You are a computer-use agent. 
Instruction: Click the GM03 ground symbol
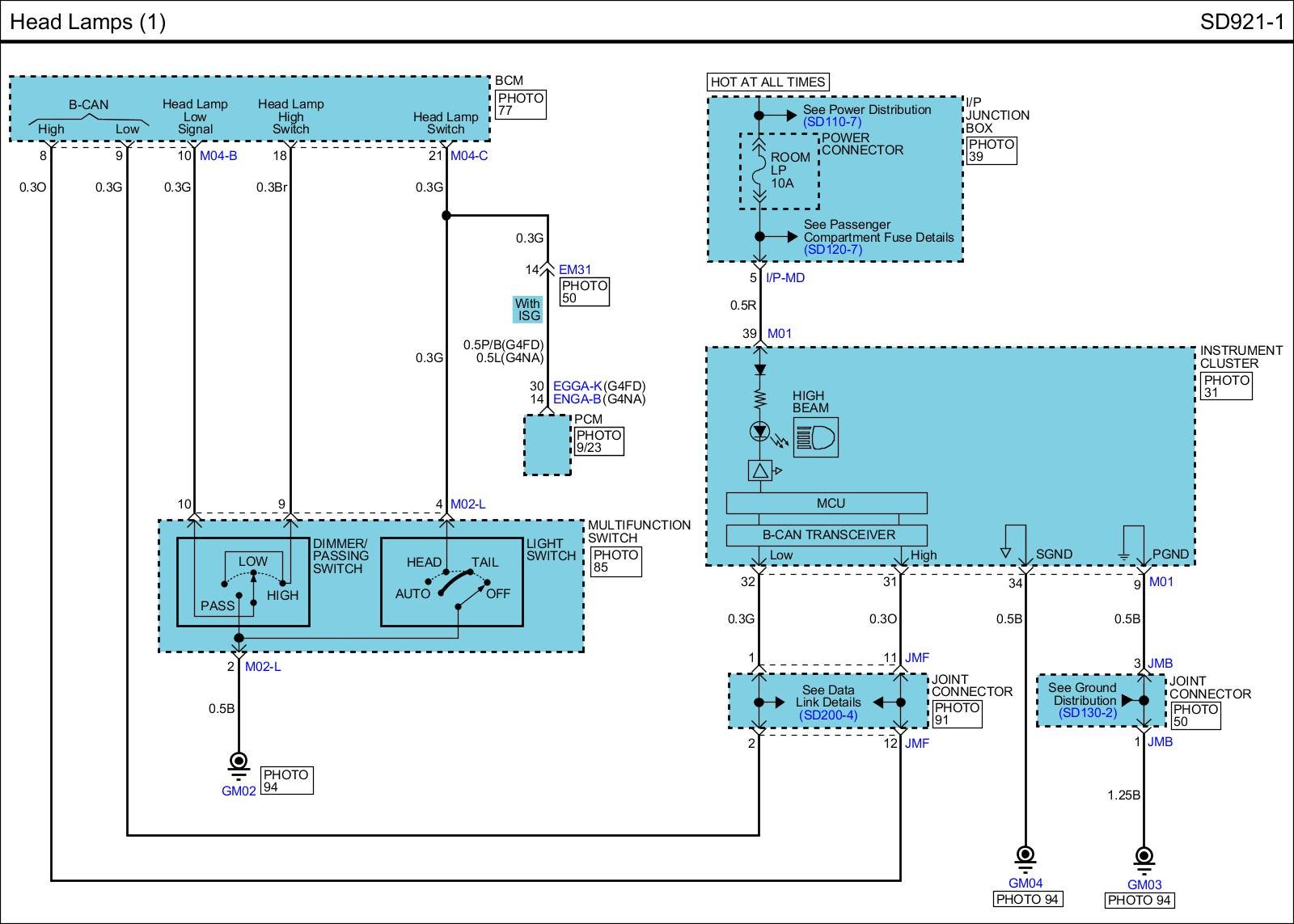pyautogui.click(x=1144, y=858)
